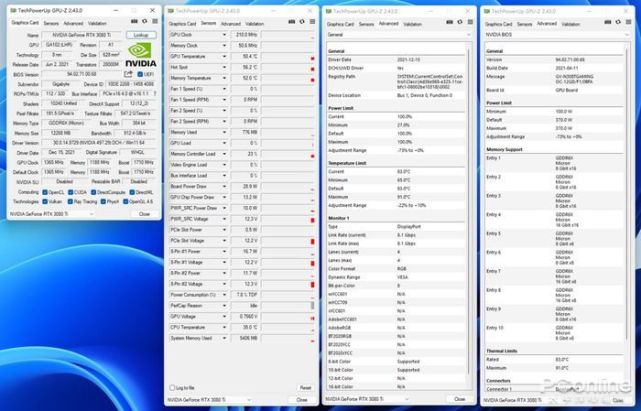
Task: Click refresh icon in Advanced General window
Action: point(460,22)
